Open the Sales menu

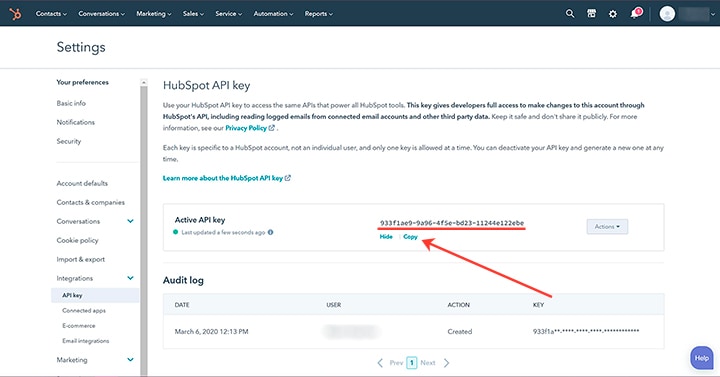coord(193,14)
